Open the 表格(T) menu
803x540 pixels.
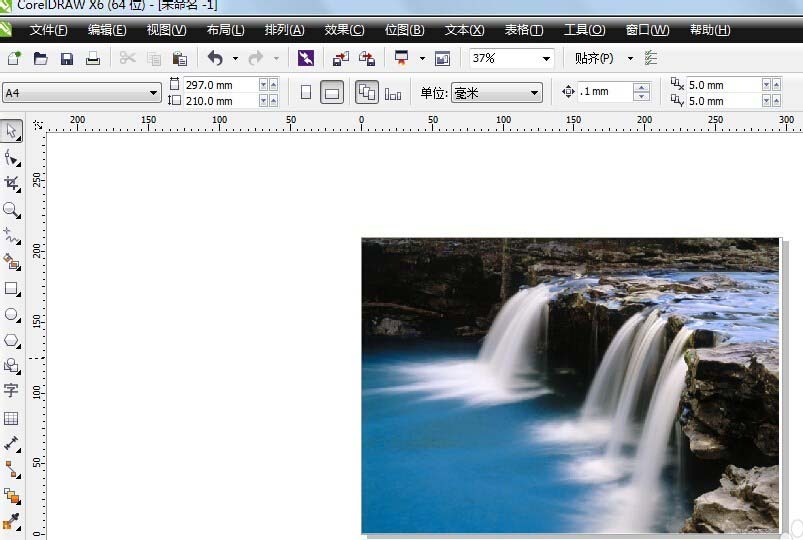(524, 30)
